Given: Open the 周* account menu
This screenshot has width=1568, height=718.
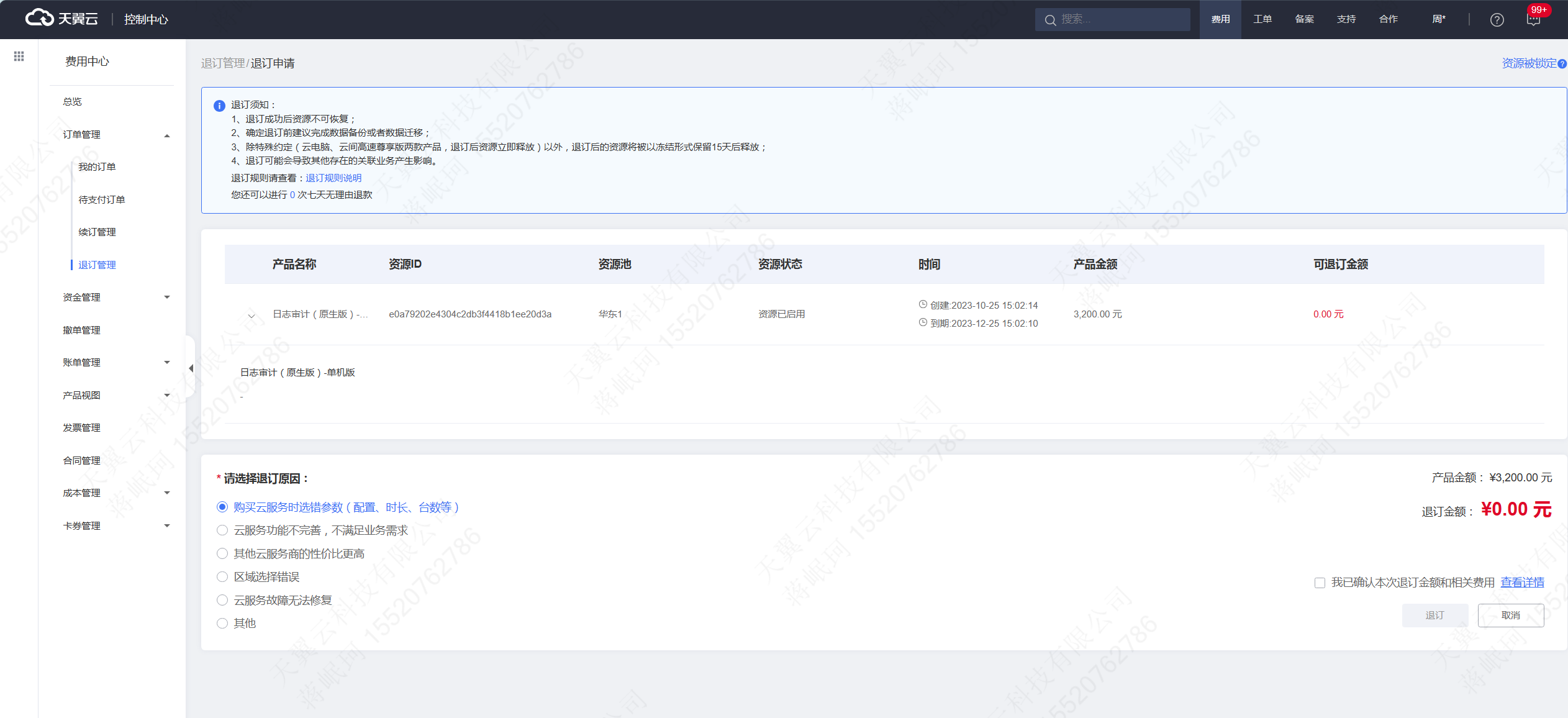Looking at the screenshot, I should pyautogui.click(x=1439, y=19).
